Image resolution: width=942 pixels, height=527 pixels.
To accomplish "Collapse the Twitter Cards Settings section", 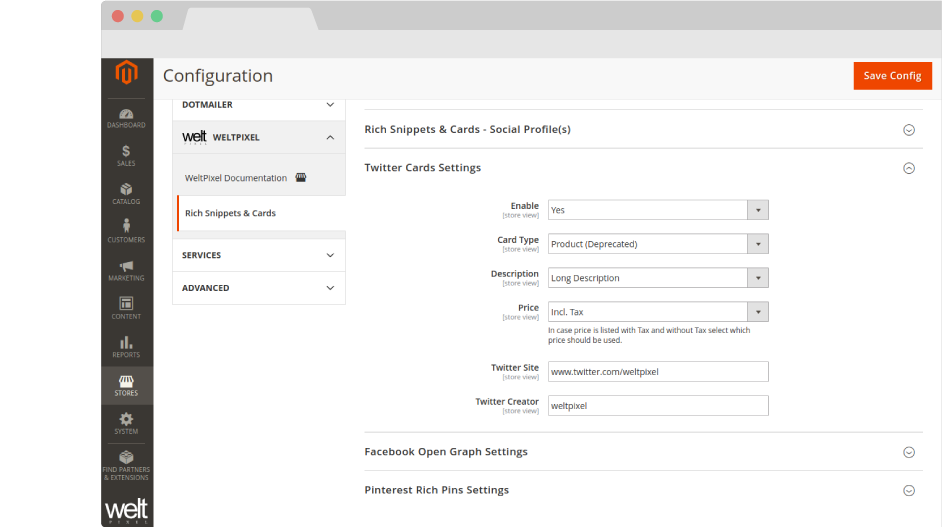I will 908,168.
